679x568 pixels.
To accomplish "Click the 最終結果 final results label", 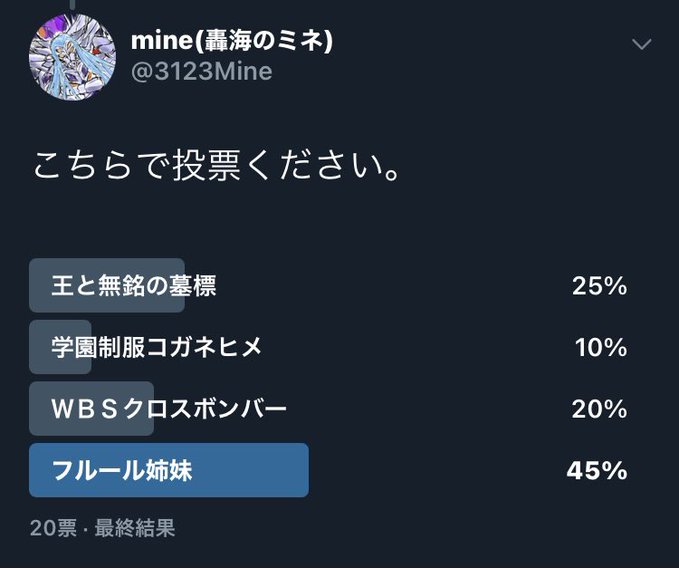I will pyautogui.click(x=135, y=528).
